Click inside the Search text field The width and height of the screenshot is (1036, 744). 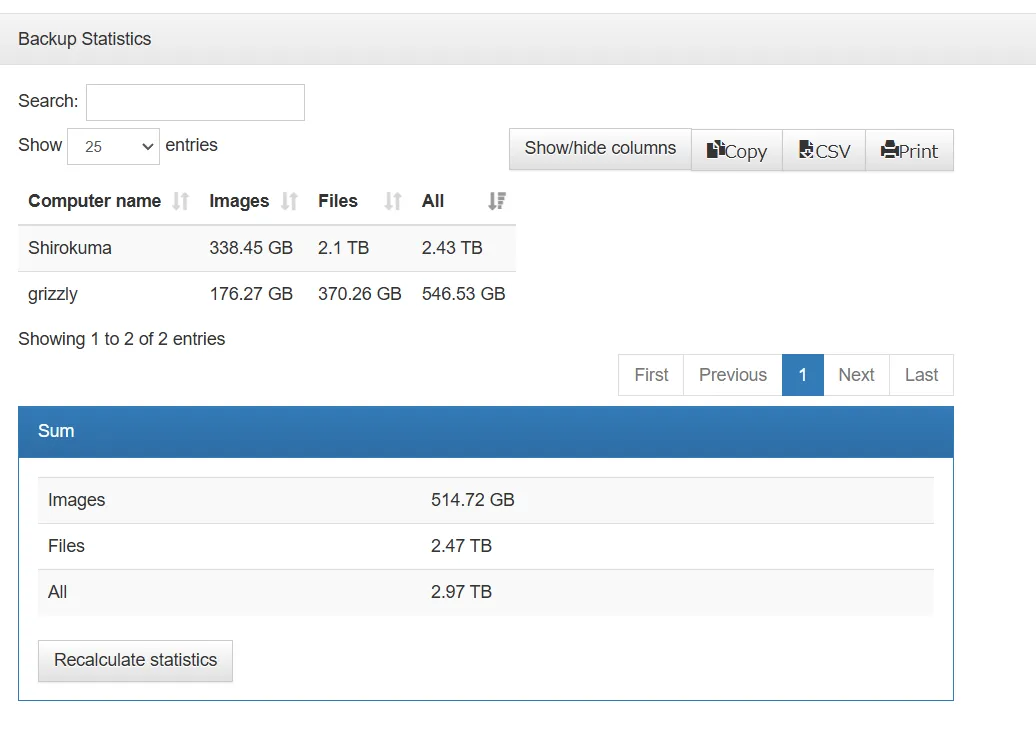pyautogui.click(x=195, y=102)
